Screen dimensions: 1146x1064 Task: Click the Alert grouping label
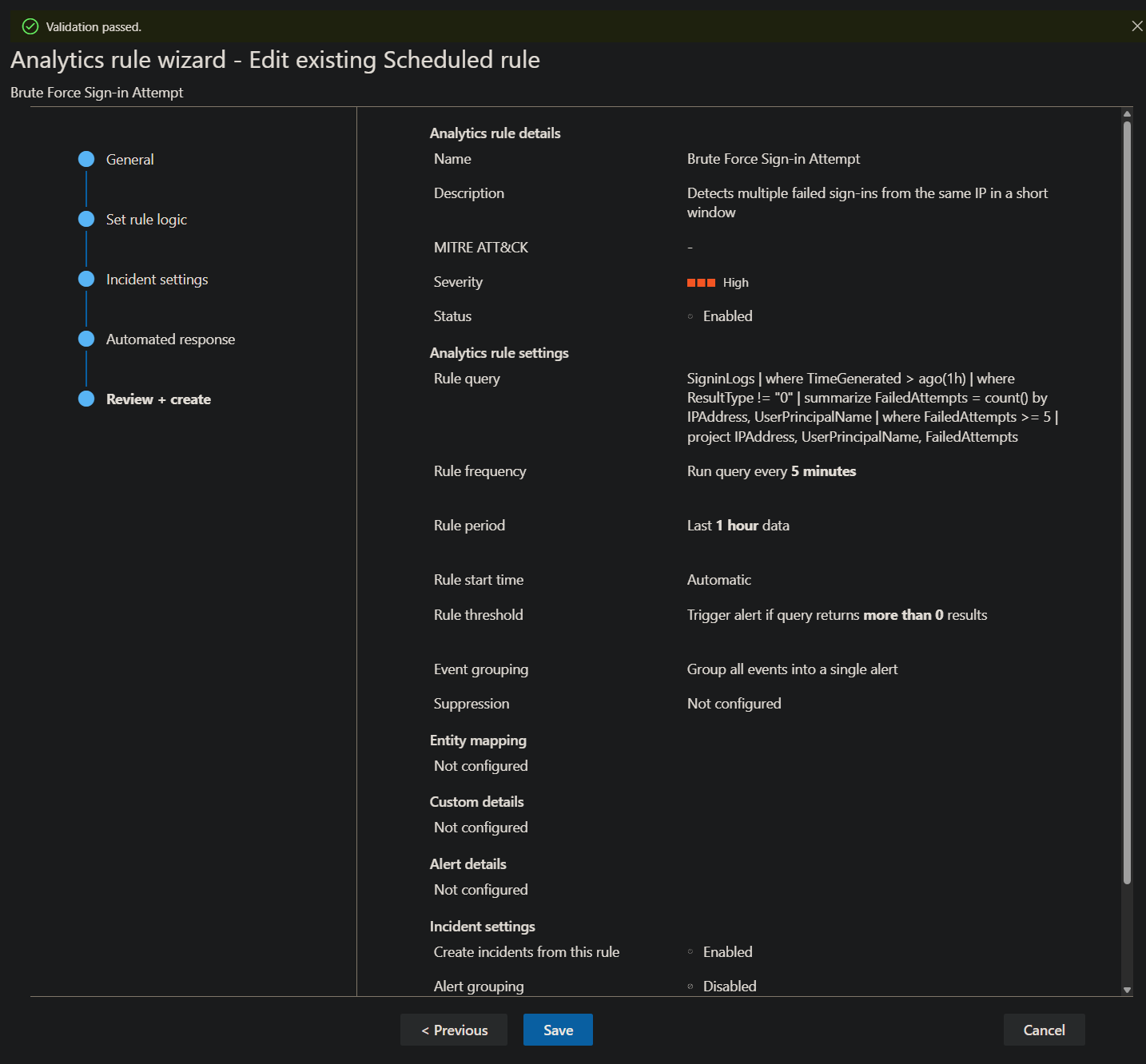(x=479, y=986)
